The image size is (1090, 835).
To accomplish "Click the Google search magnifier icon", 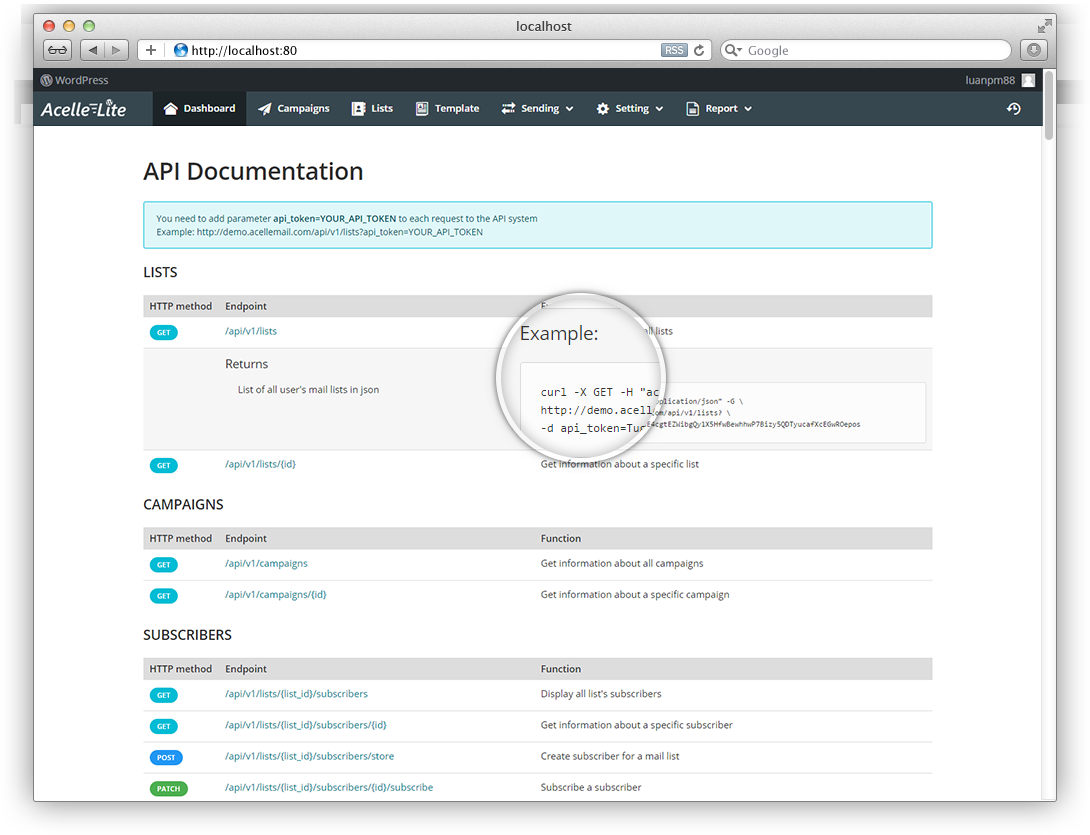I will pos(731,50).
